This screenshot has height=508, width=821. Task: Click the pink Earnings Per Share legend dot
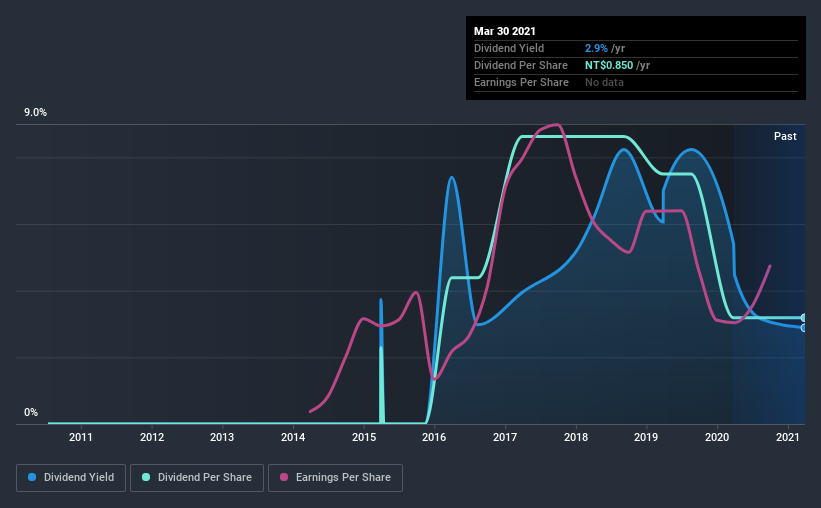(x=284, y=477)
